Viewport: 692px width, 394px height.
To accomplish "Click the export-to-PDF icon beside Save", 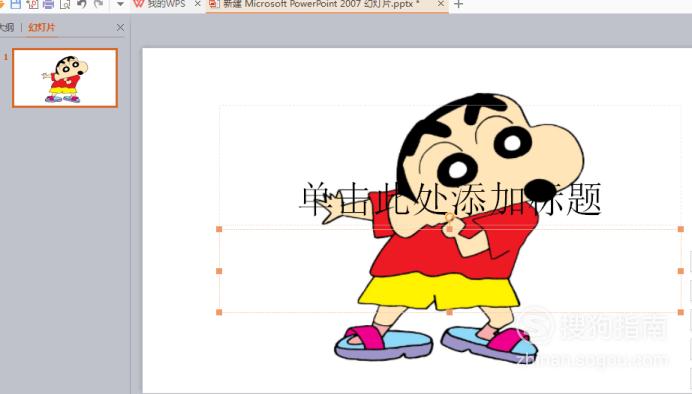I will coord(32,4).
